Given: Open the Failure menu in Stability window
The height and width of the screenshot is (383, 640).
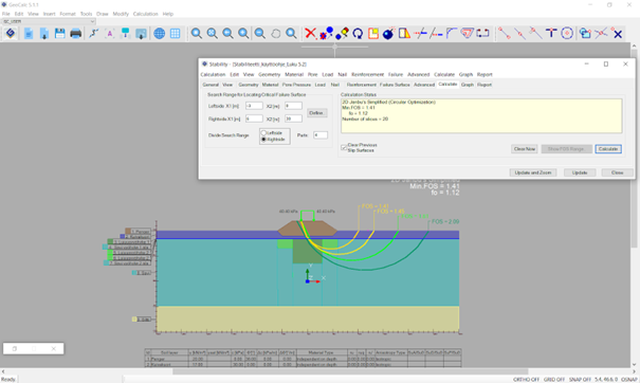Looking at the screenshot, I should point(395,74).
